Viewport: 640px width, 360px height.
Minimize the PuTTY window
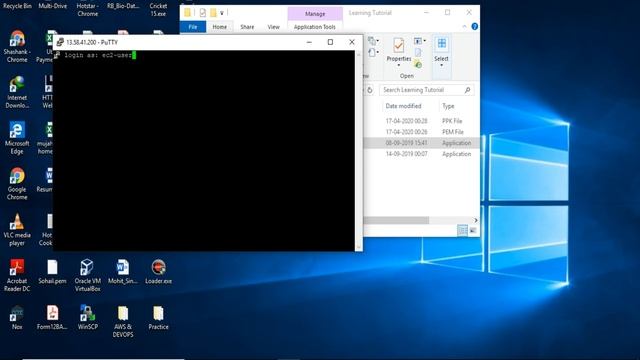click(309, 42)
